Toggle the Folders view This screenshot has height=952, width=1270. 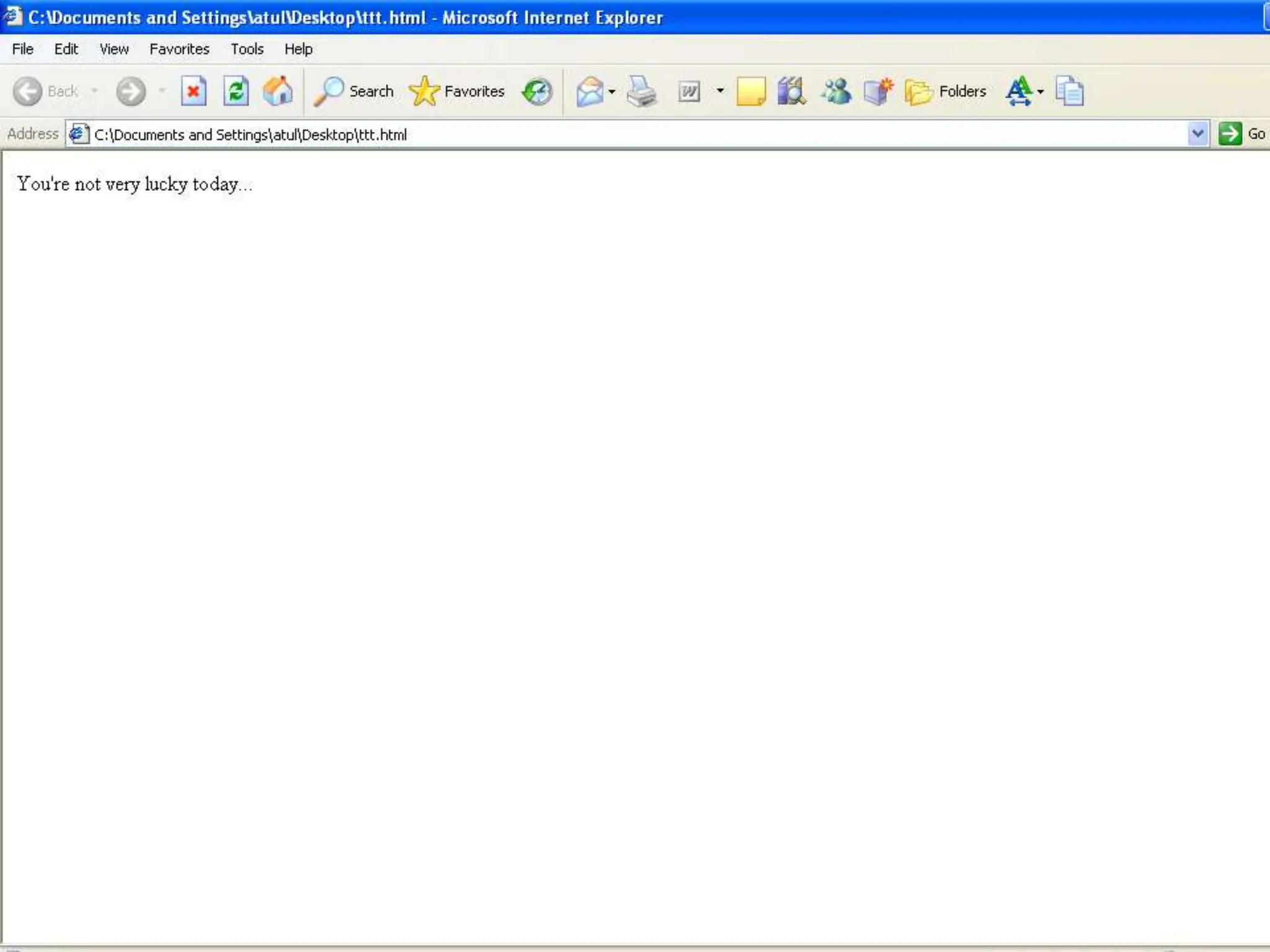946,92
